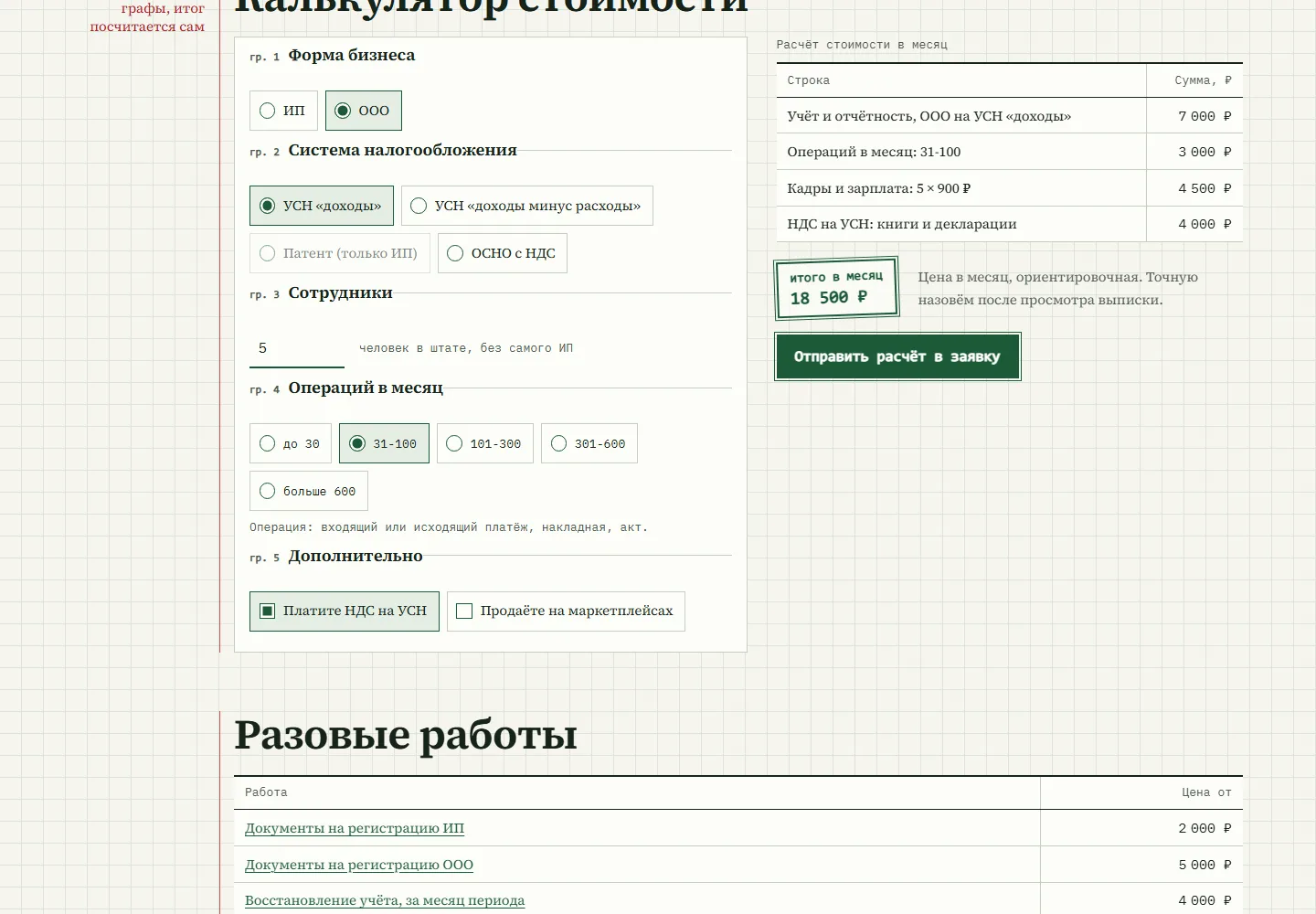1316x914 pixels.
Task: Open Документы на регистрацию ИП link
Action: coord(355,828)
